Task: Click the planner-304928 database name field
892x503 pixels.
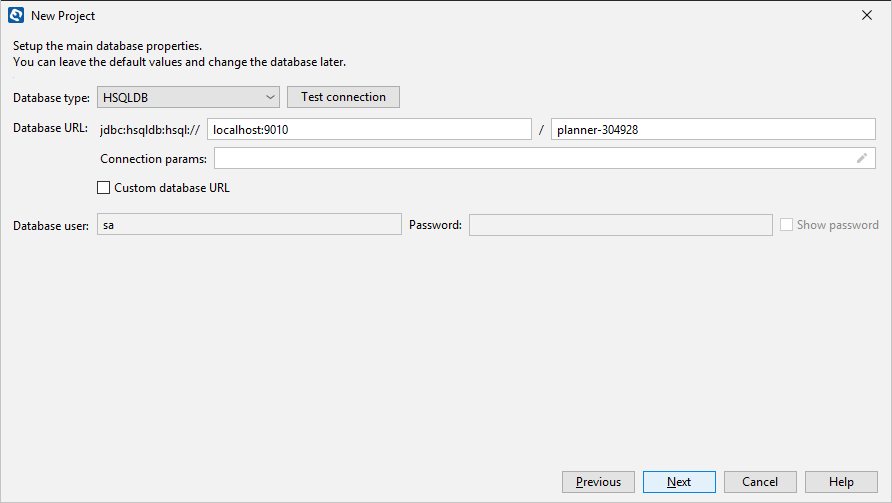Action: click(x=713, y=129)
